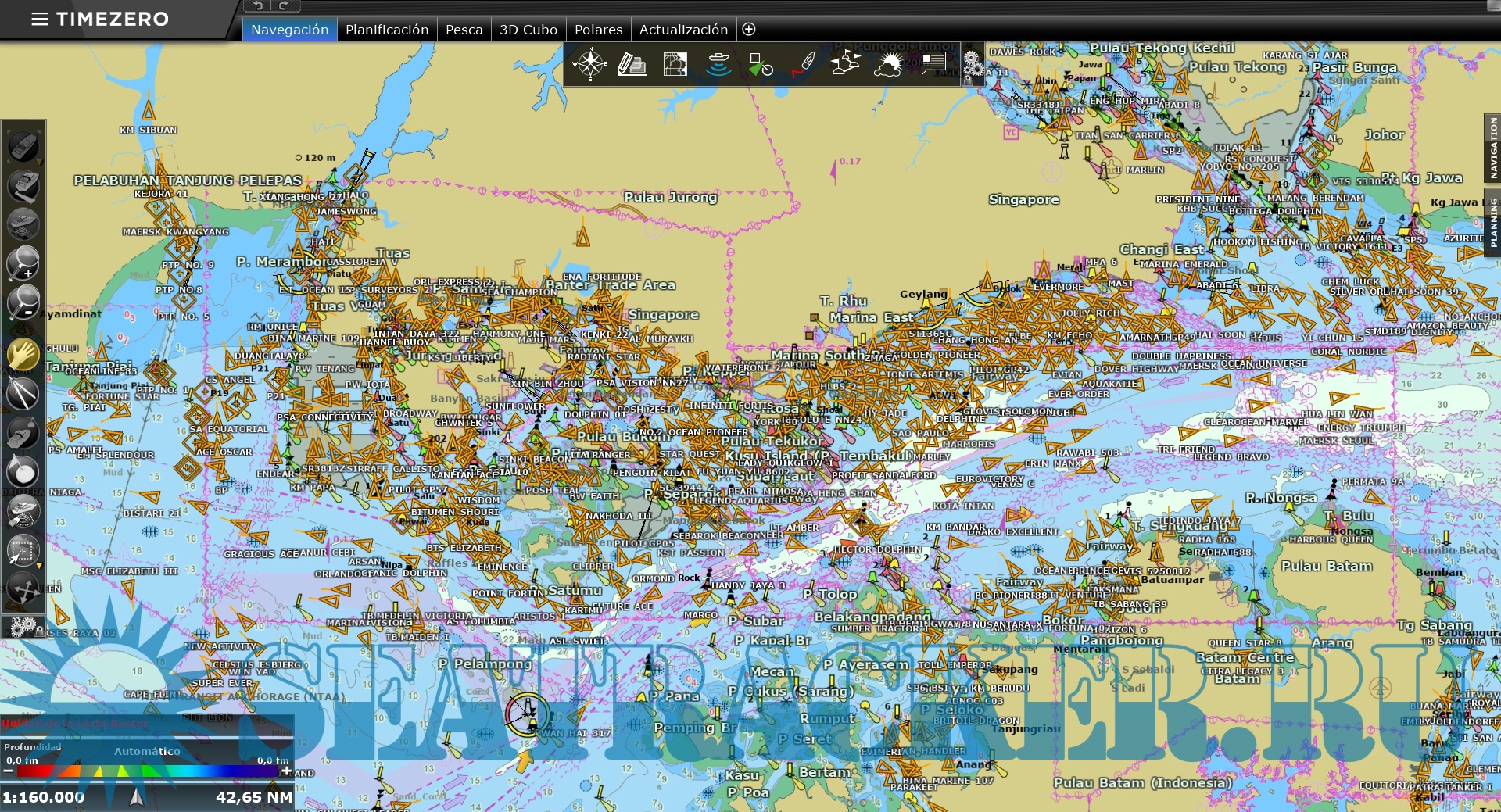
Task: Click the Automático depth mode label
Action: (147, 751)
